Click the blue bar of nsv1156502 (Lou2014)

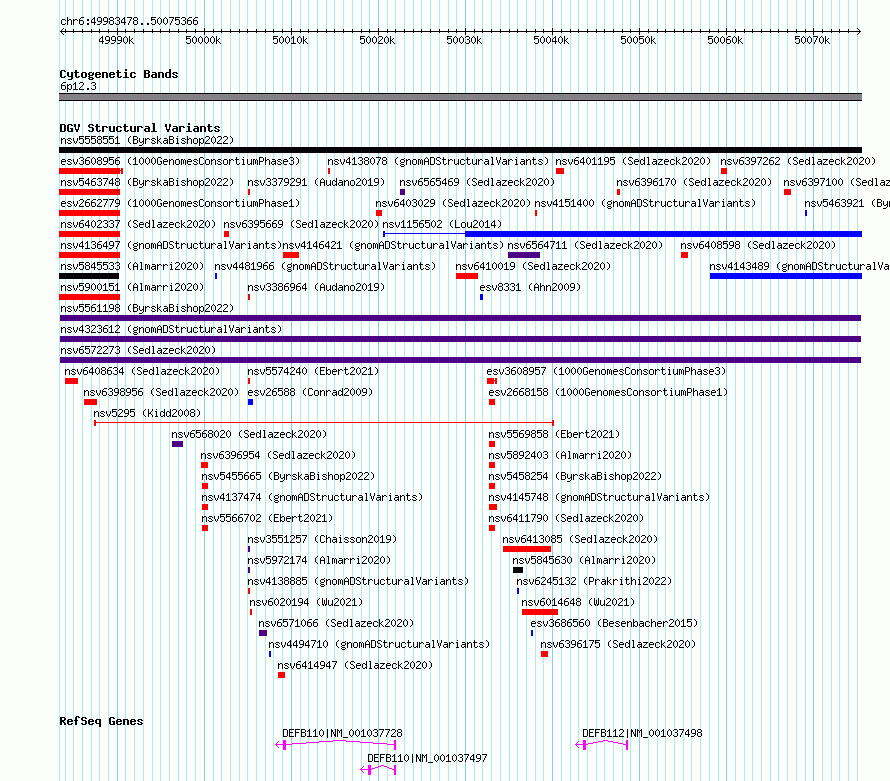[x=663, y=234]
